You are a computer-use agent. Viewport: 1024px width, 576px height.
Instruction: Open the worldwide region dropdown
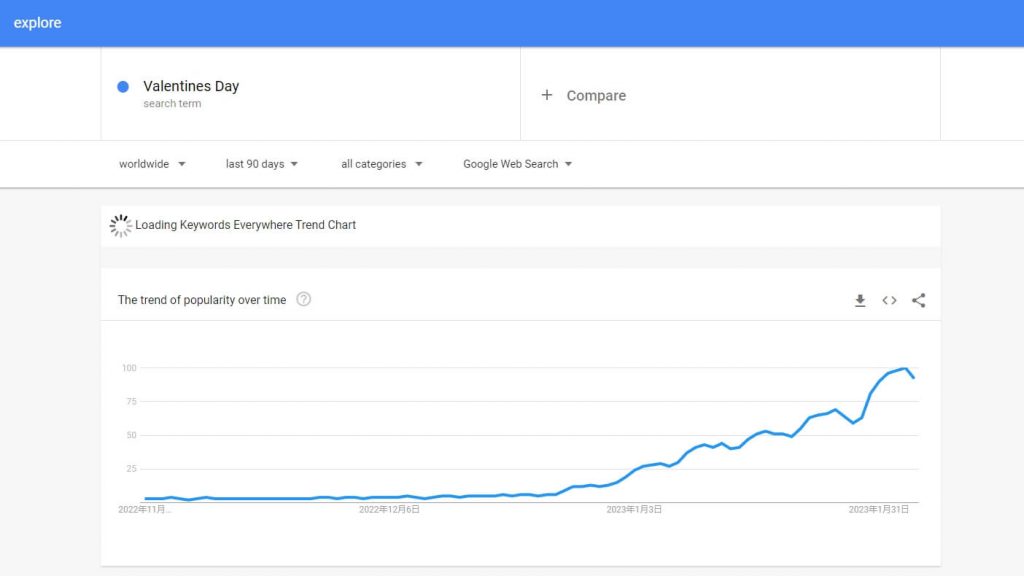(152, 164)
